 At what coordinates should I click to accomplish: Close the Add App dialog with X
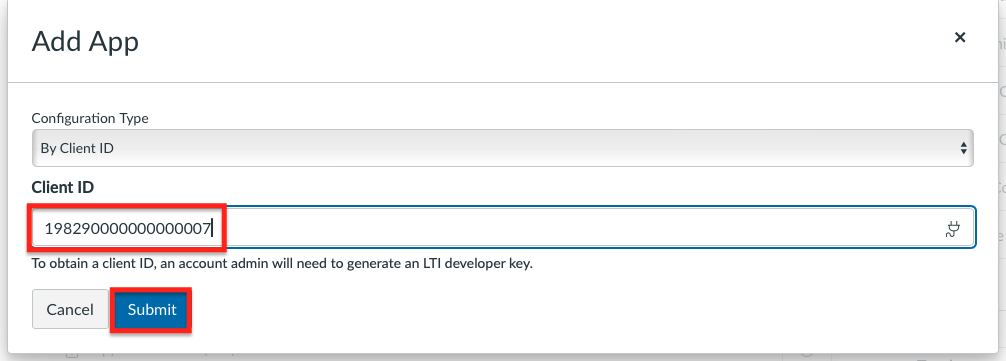coord(960,37)
